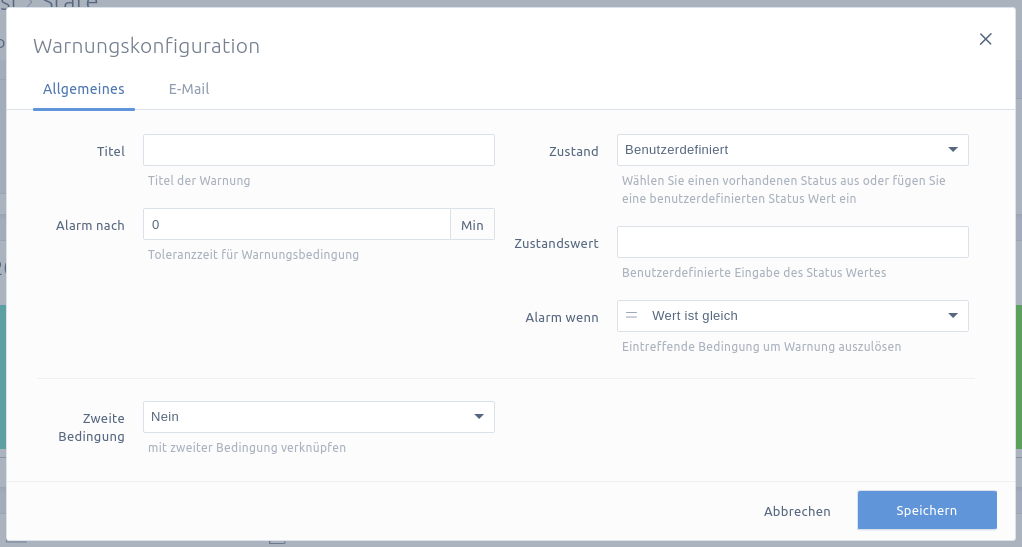Click Abbrechen to cancel

797,511
